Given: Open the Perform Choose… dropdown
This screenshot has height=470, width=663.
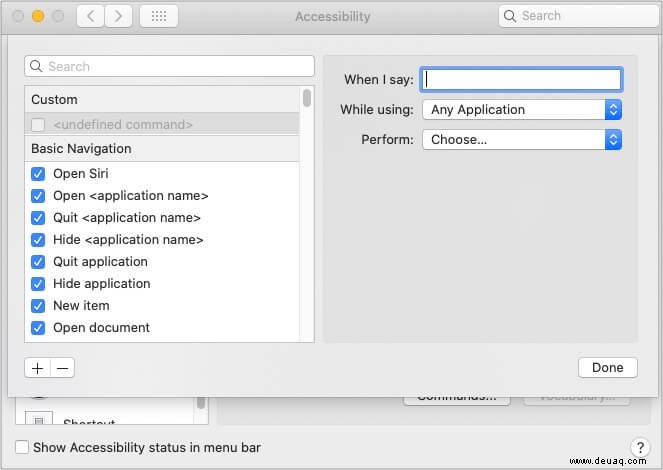Looking at the screenshot, I should click(x=522, y=139).
